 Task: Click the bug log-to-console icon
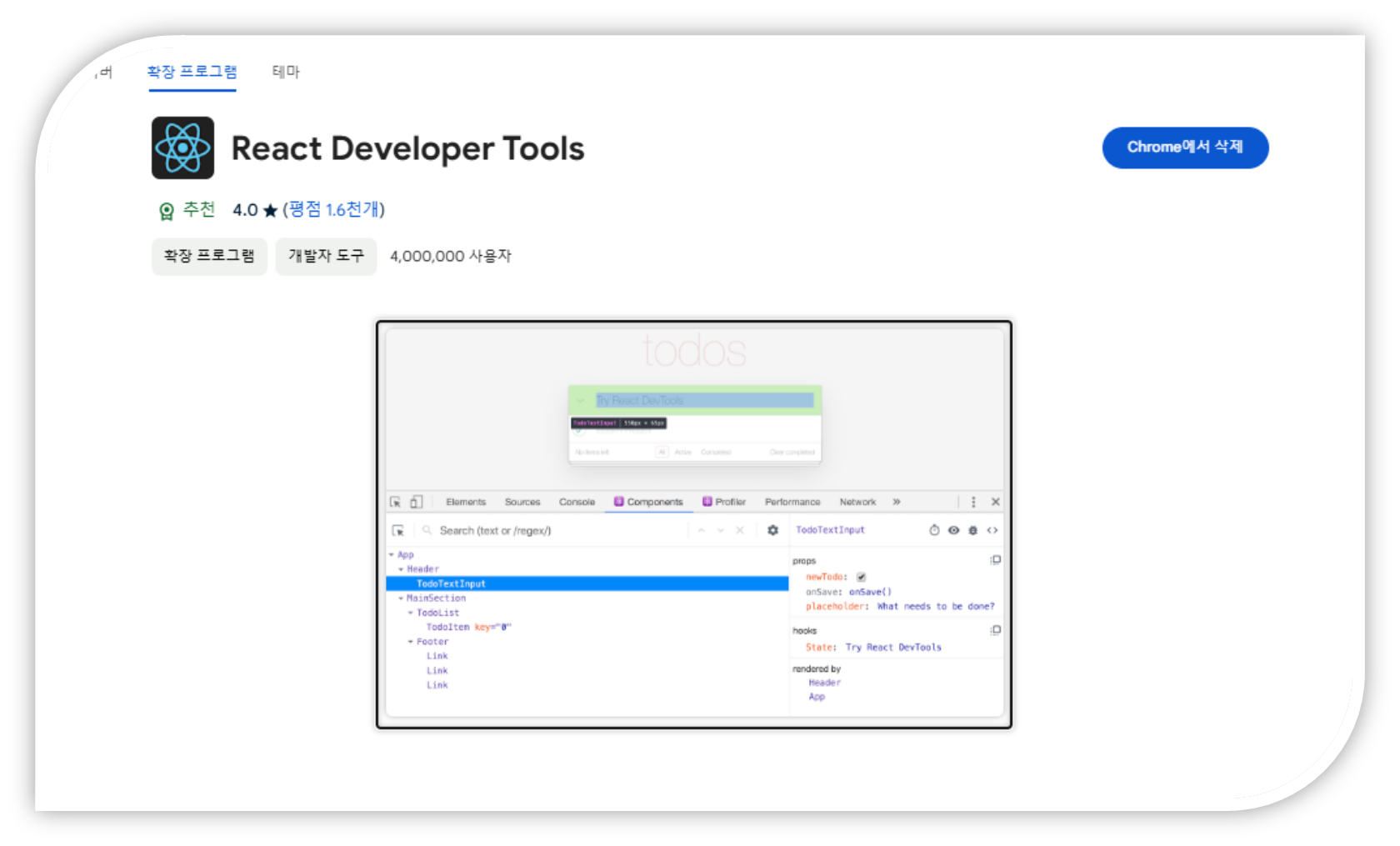pos(972,530)
